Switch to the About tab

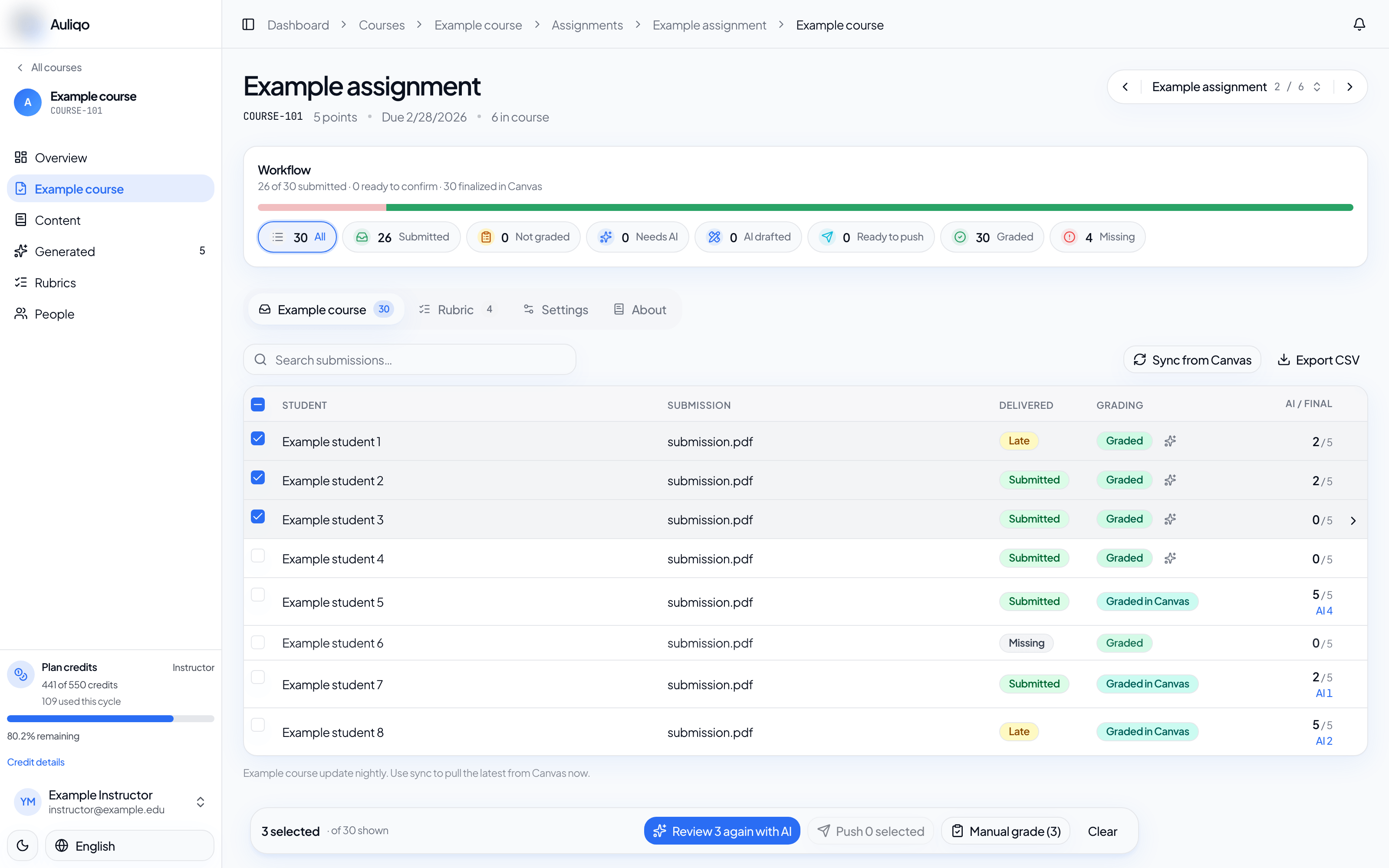(640, 310)
